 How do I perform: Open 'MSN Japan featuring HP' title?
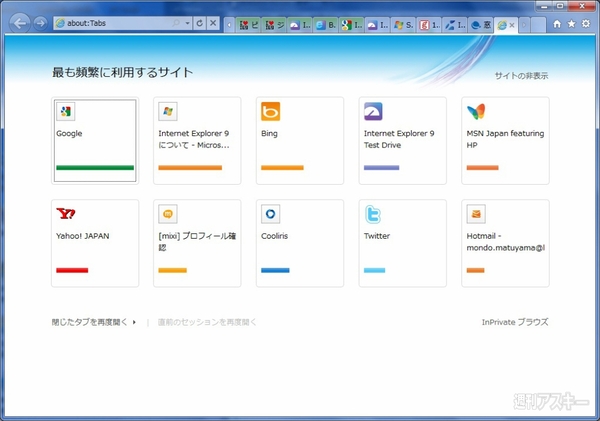[505, 139]
